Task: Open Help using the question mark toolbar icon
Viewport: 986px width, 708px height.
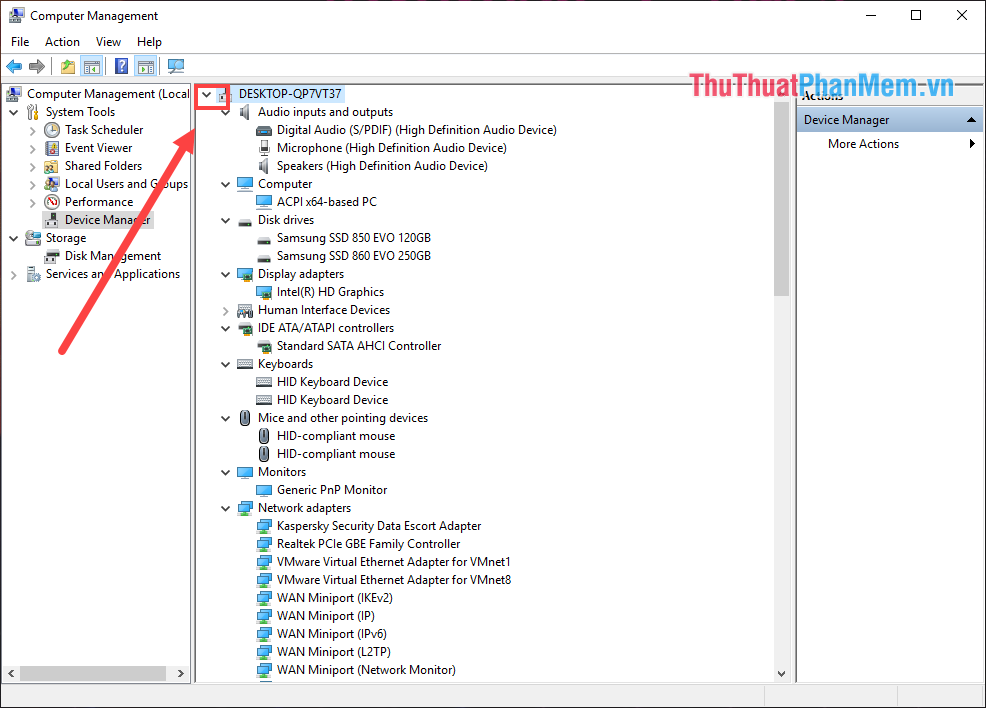Action: [x=120, y=66]
